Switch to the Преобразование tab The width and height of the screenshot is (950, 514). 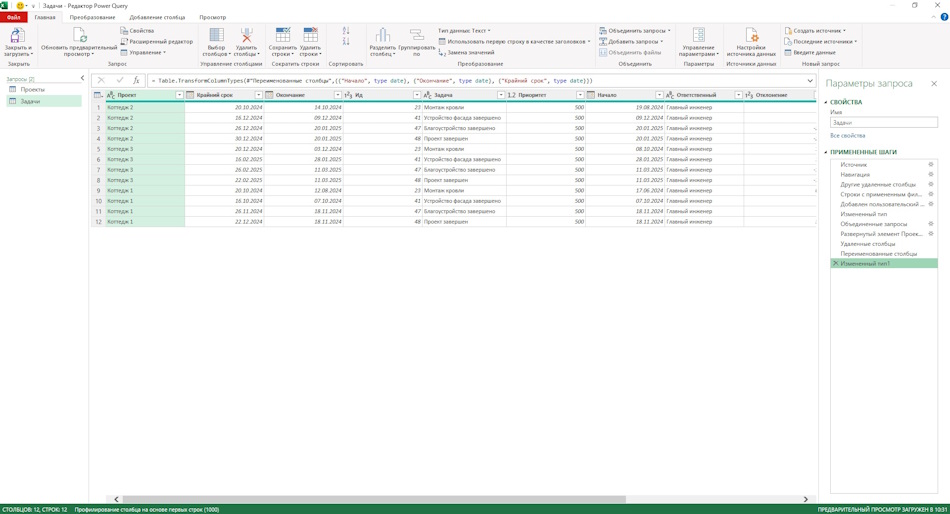(x=92, y=17)
